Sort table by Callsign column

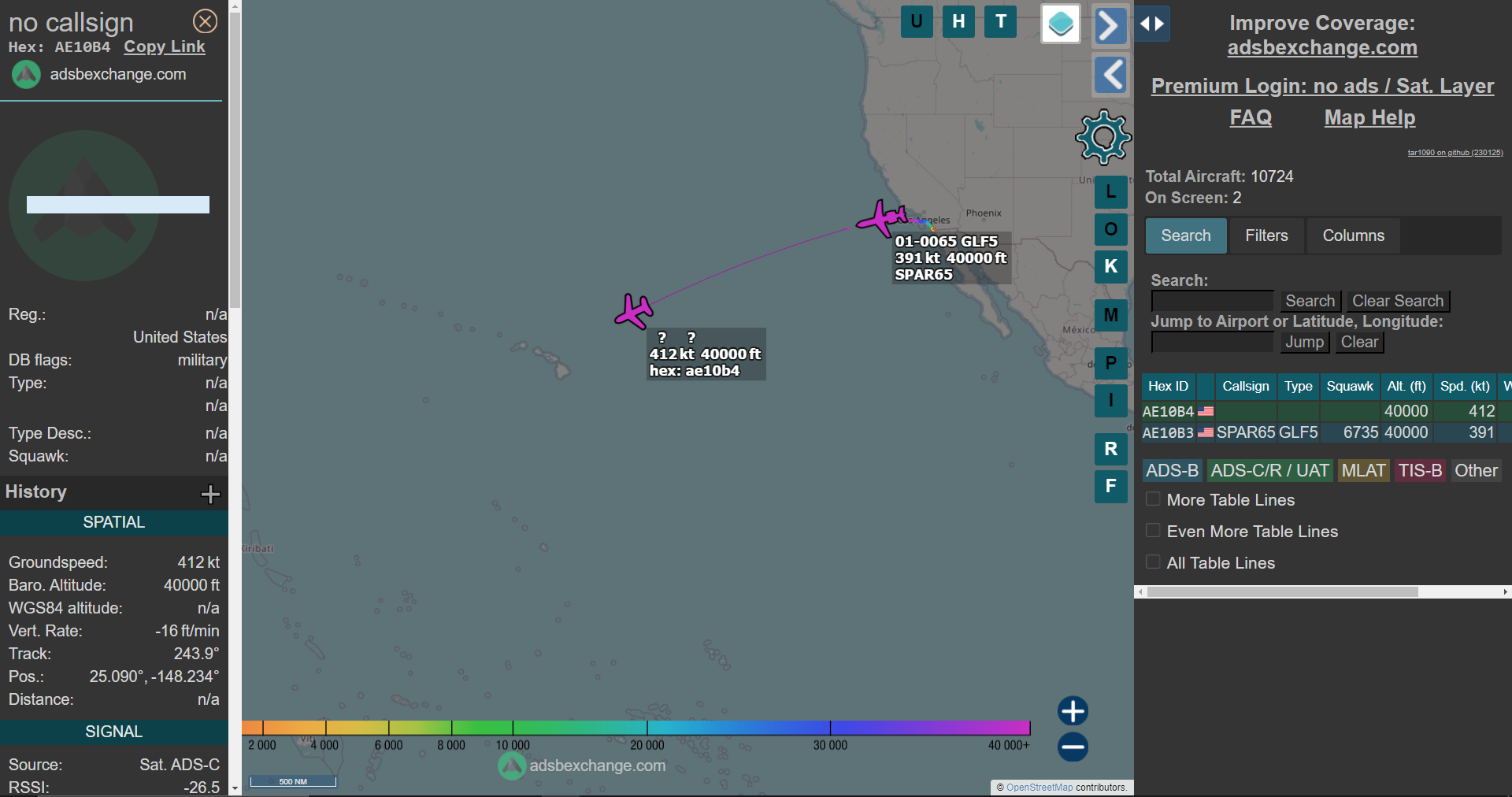coord(1245,387)
